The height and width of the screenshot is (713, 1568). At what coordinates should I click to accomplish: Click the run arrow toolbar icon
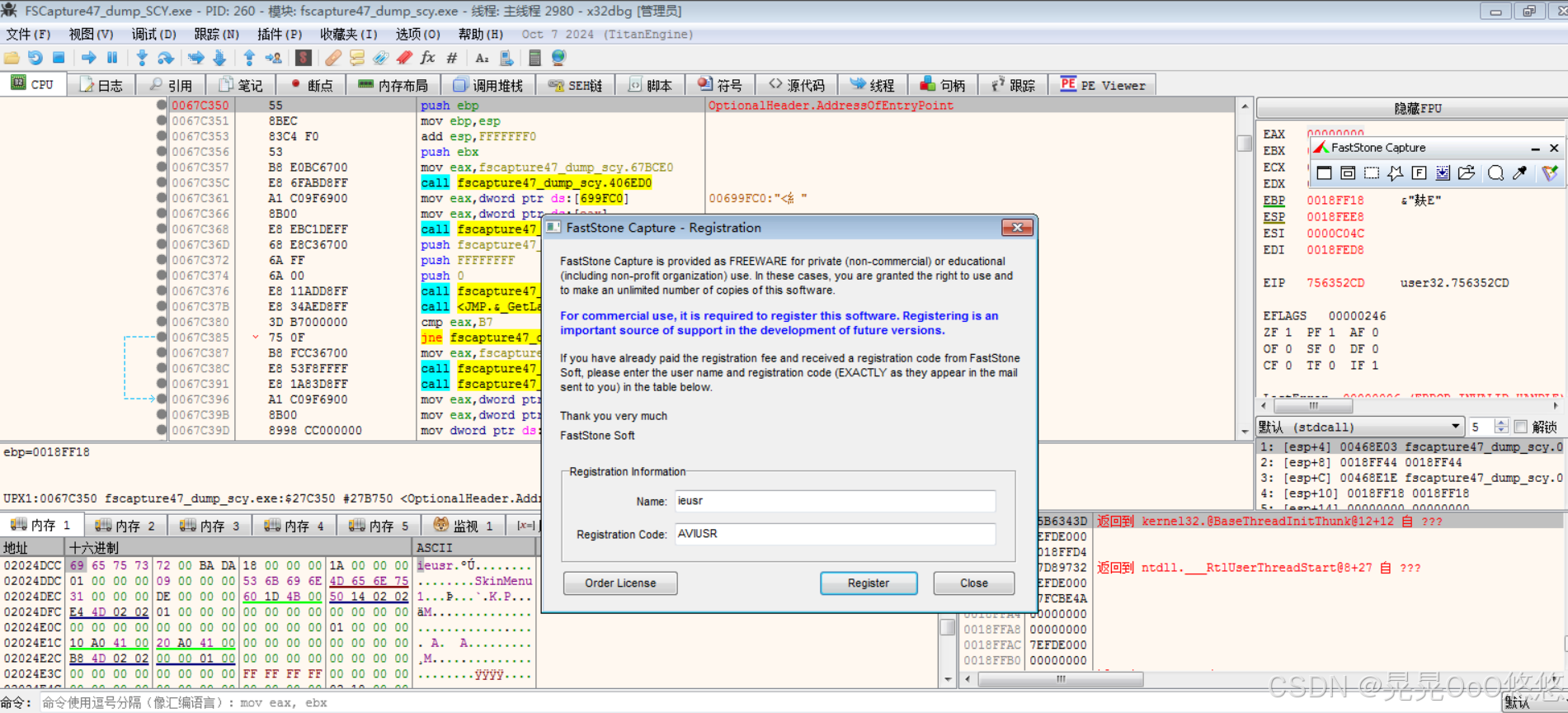tap(88, 58)
